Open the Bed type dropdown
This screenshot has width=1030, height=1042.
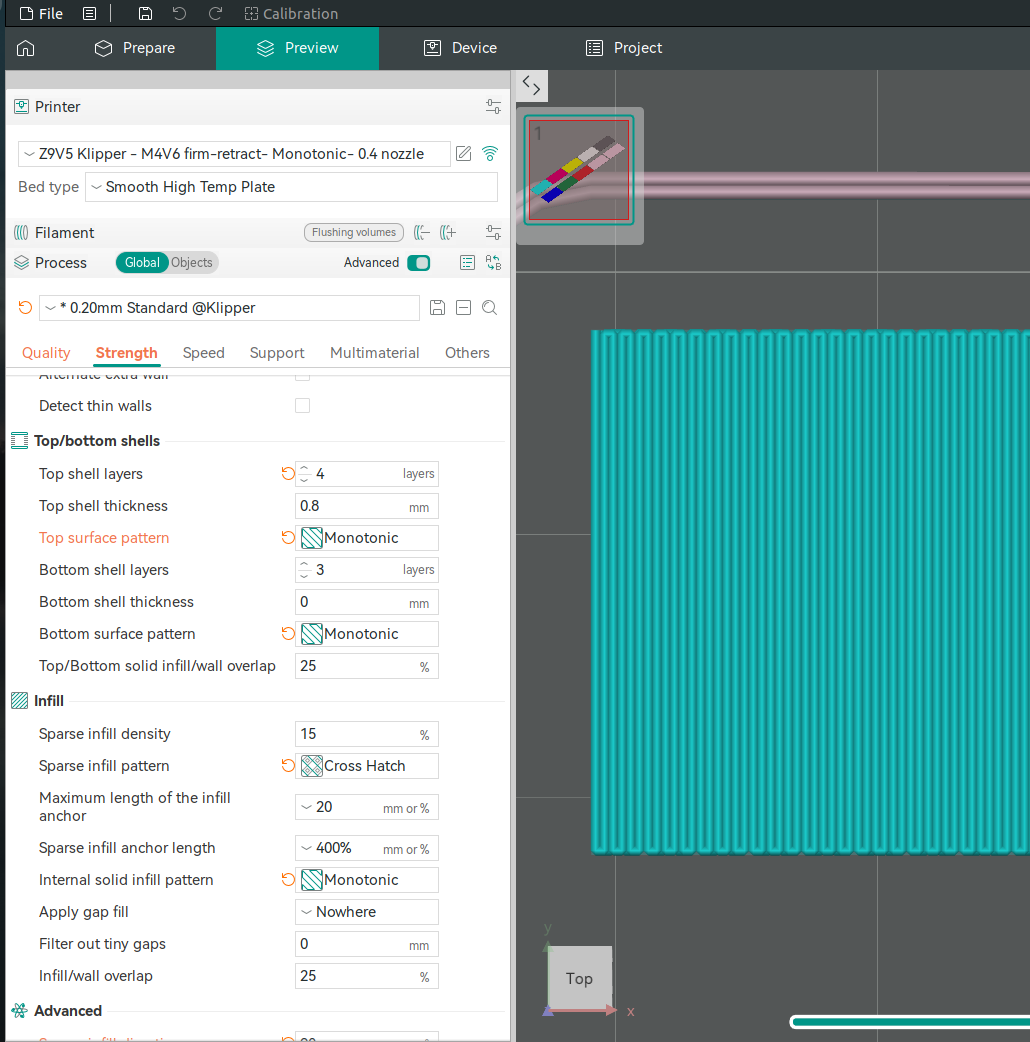291,187
